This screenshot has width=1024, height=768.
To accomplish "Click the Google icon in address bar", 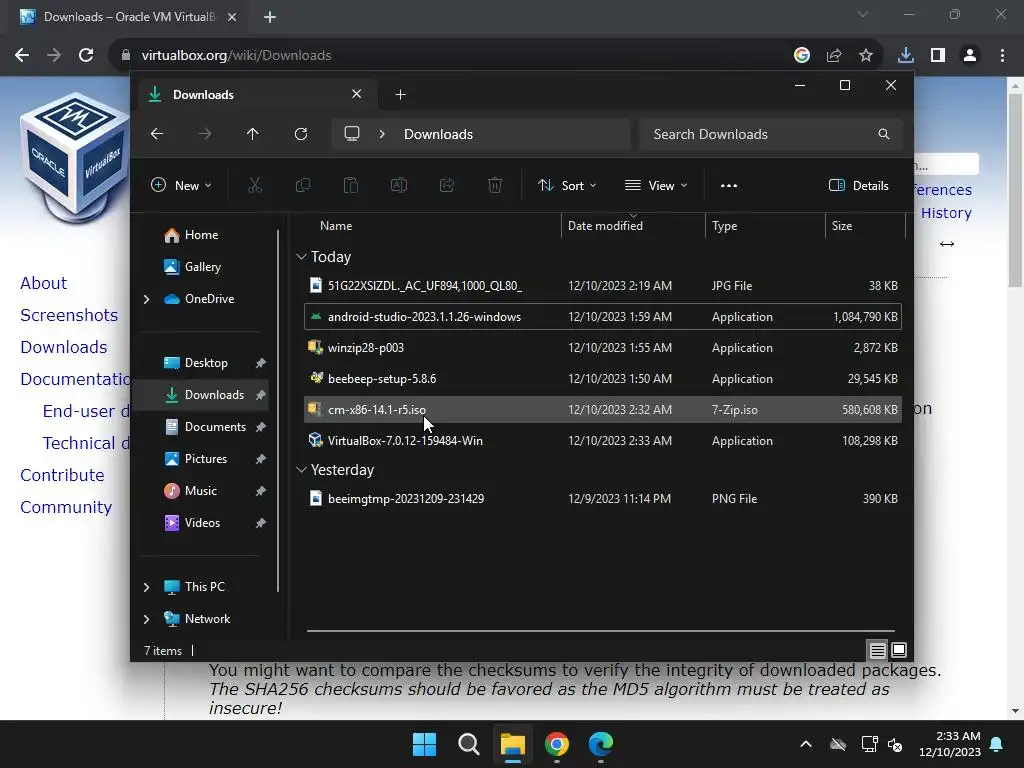I will tap(802, 56).
